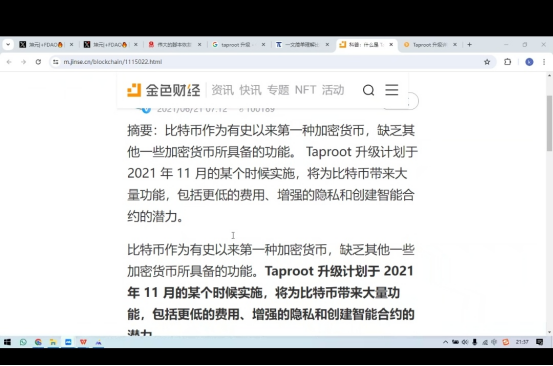
Task: Open the 资讯 navigation link
Action: point(223,90)
